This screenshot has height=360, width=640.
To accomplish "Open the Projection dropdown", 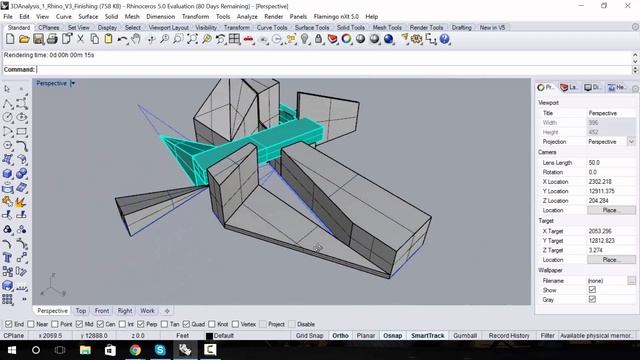I will tap(631, 142).
